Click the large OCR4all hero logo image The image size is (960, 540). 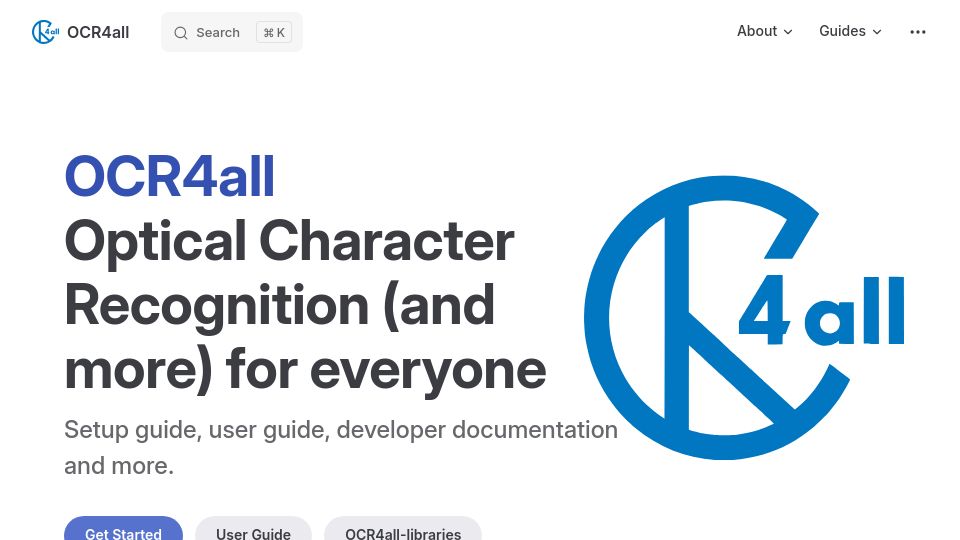click(x=744, y=317)
